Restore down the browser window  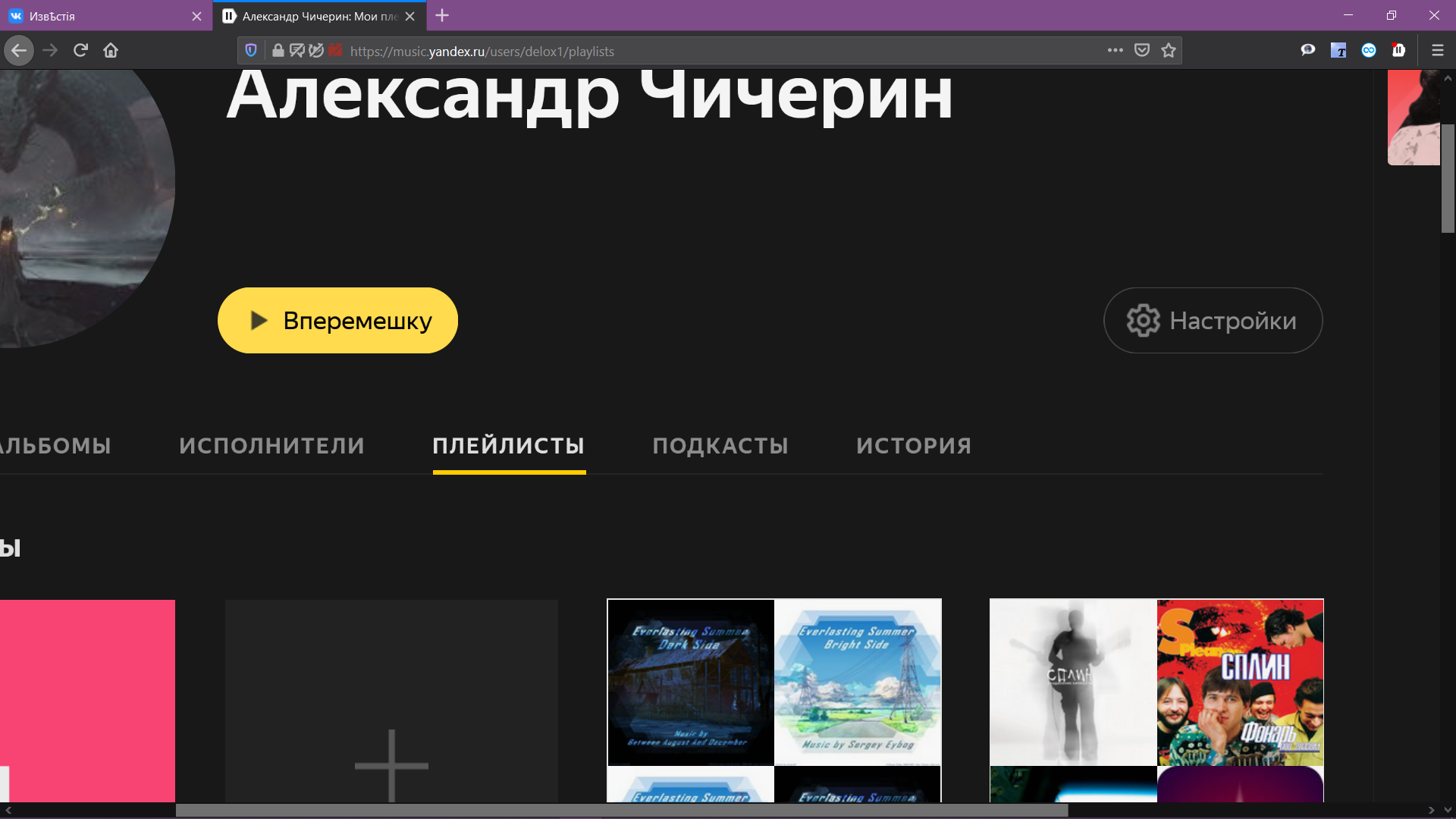click(1392, 15)
